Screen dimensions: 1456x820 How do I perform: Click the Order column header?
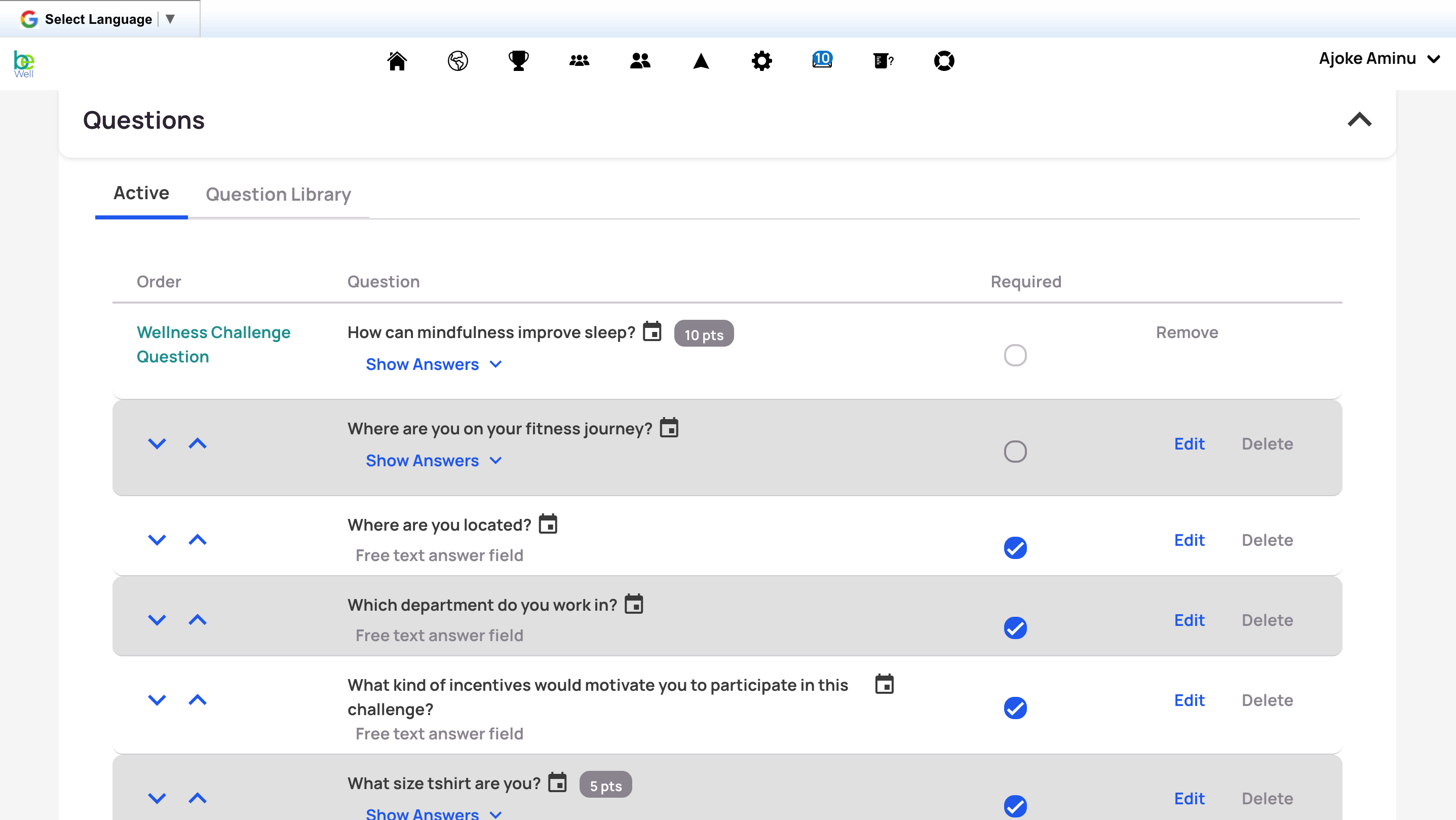[x=159, y=282]
